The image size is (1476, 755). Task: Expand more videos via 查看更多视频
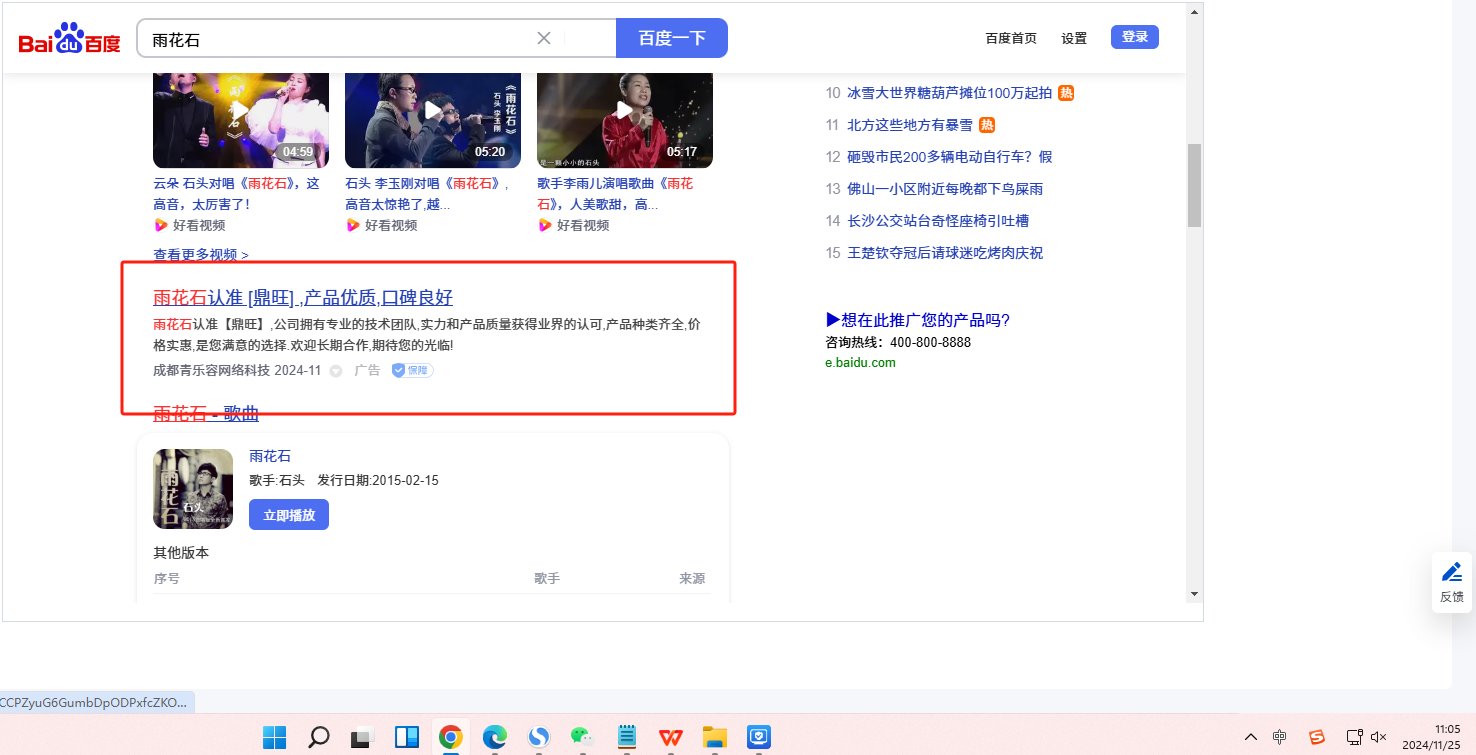(200, 255)
